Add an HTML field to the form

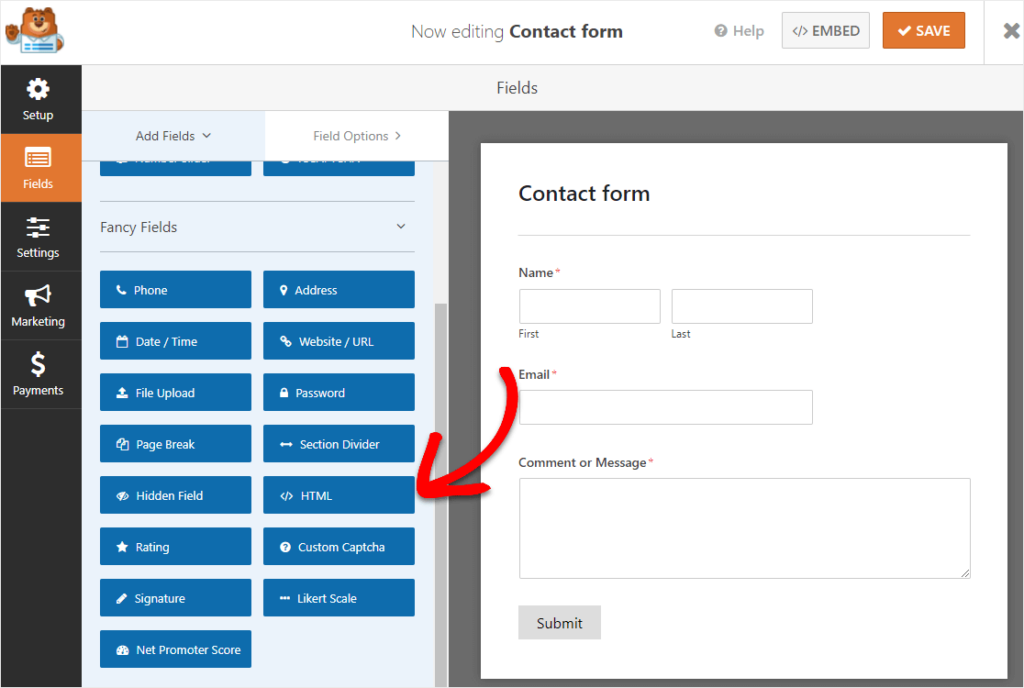[338, 495]
